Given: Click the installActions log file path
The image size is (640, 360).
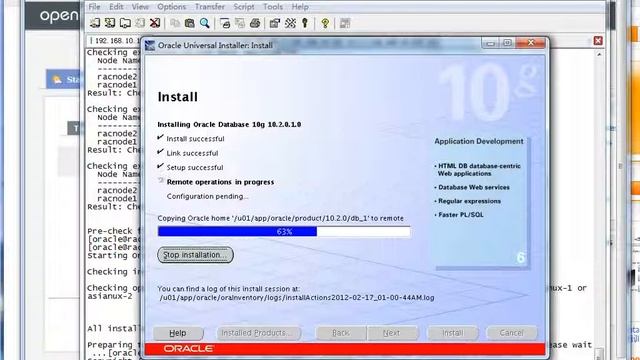Looking at the screenshot, I should (x=297, y=298).
